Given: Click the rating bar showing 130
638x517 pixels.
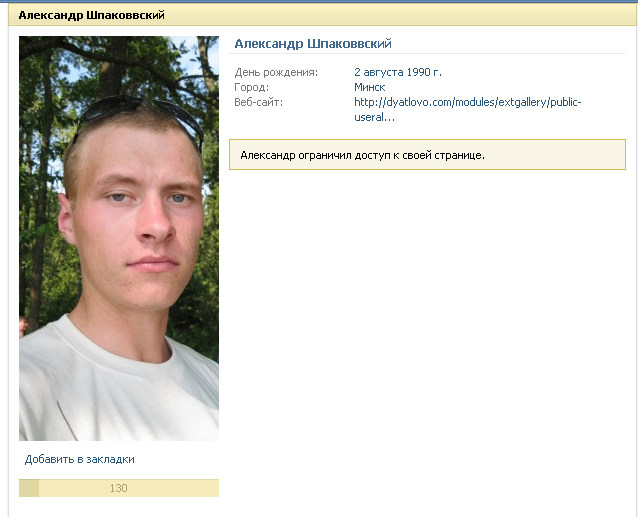Looking at the screenshot, I should click(119, 488).
